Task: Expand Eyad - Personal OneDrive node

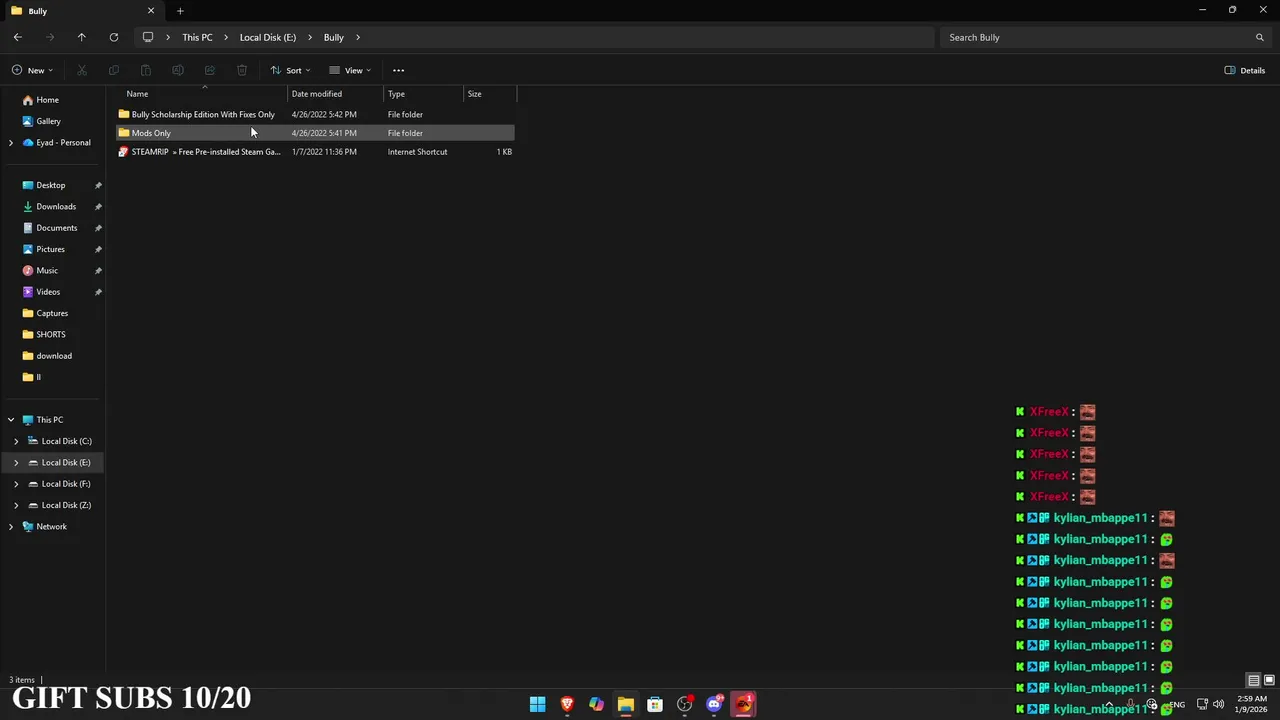Action: click(11, 142)
